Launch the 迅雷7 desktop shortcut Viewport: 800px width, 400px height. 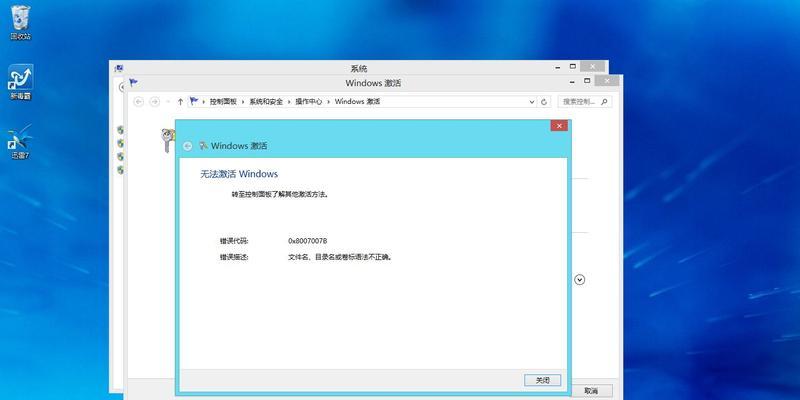(x=20, y=141)
